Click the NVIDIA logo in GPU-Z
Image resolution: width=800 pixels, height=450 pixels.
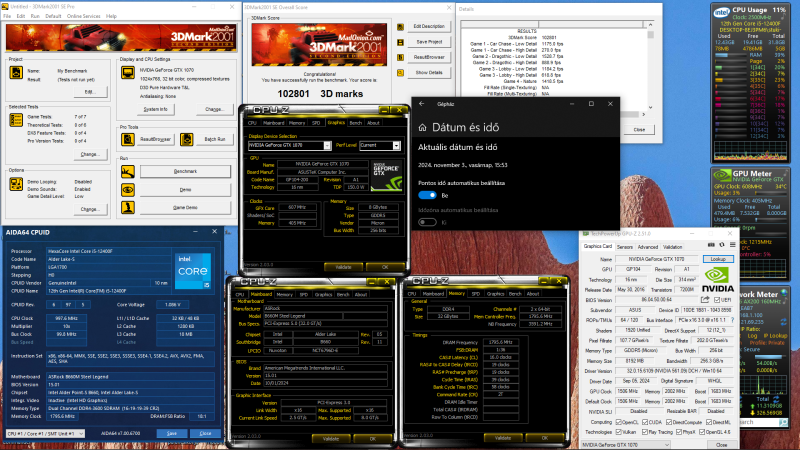click(x=717, y=280)
